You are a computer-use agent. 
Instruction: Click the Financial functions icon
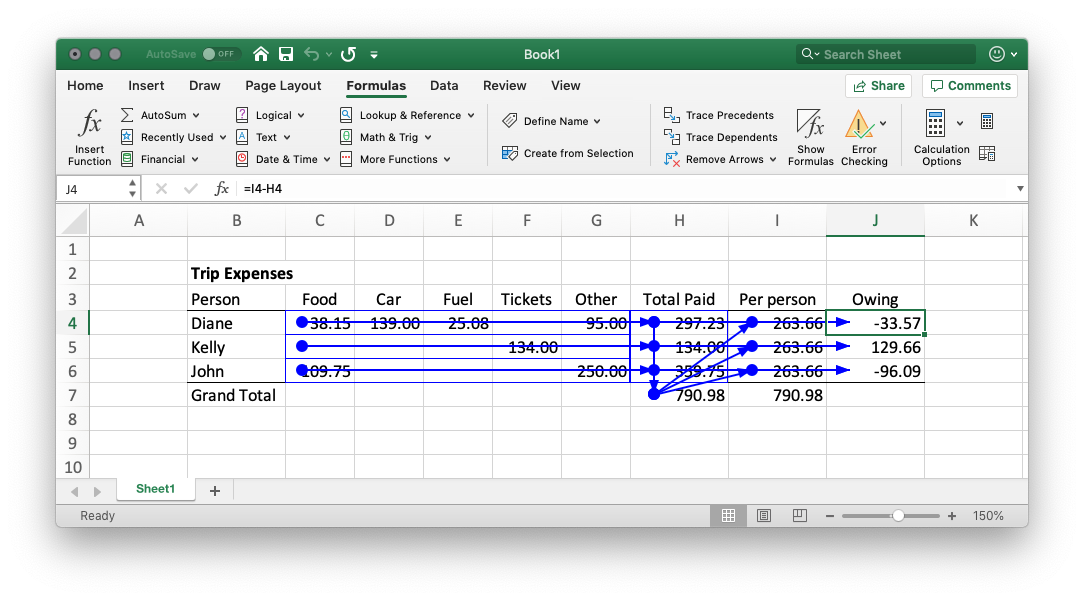click(127, 159)
